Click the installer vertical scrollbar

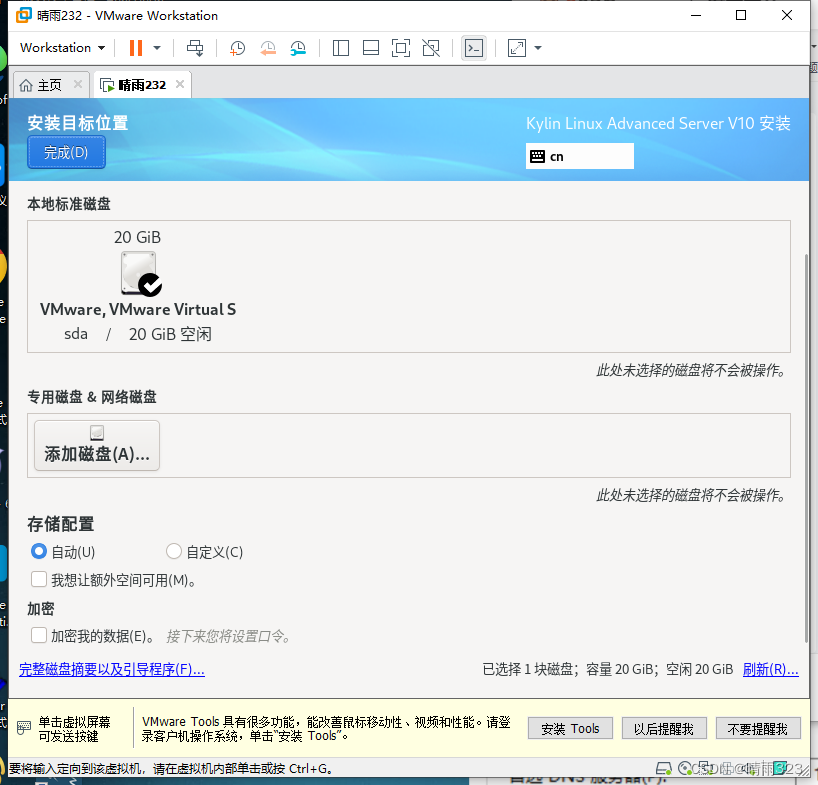tap(807, 449)
